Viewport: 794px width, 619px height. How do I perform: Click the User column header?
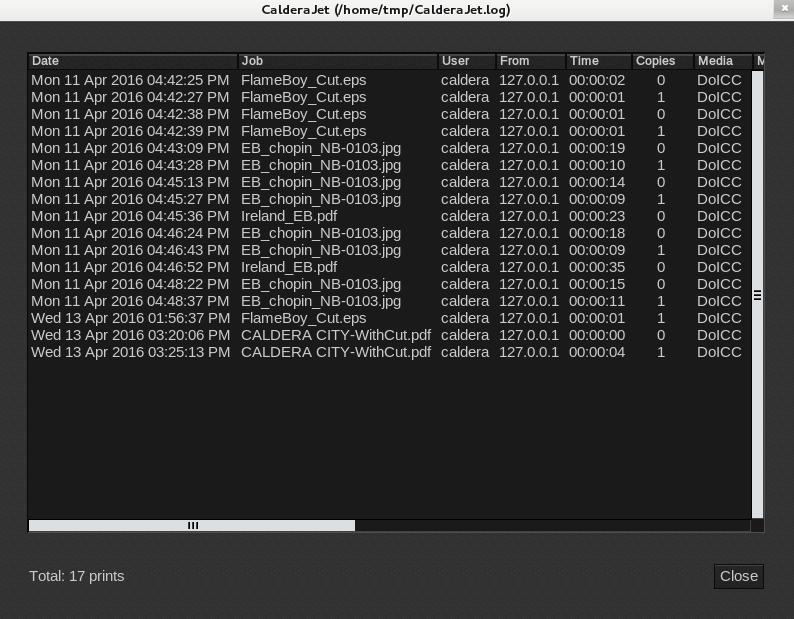(x=466, y=61)
